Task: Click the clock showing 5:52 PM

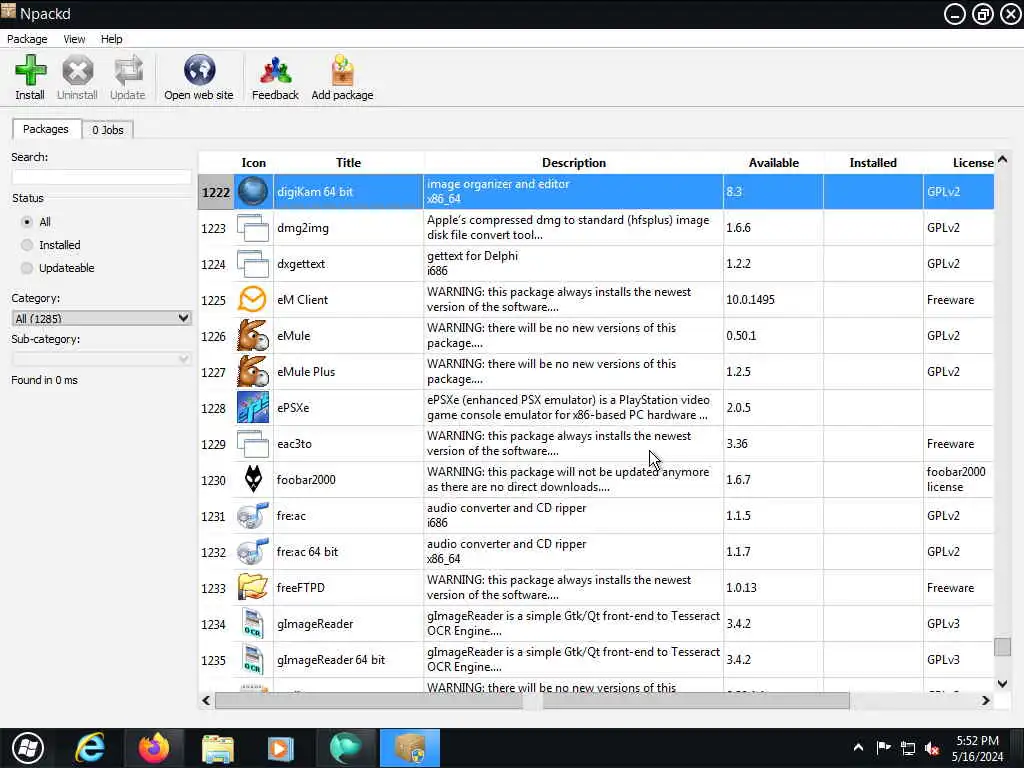Action: pos(977,741)
